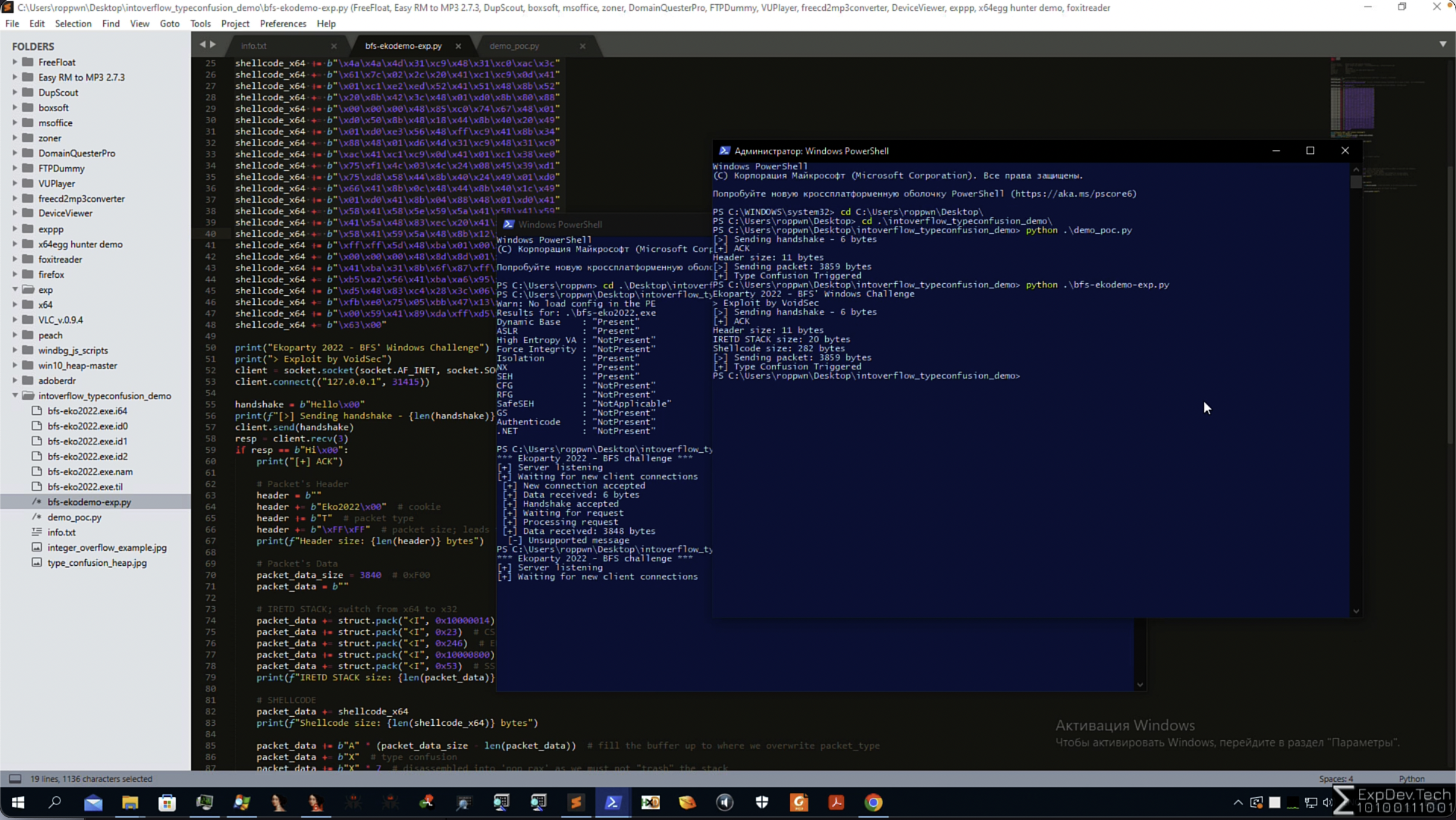Open the Excel-like green taskbar icon
Viewport: 1456px width, 820px height.
pyautogui.click(x=650, y=802)
